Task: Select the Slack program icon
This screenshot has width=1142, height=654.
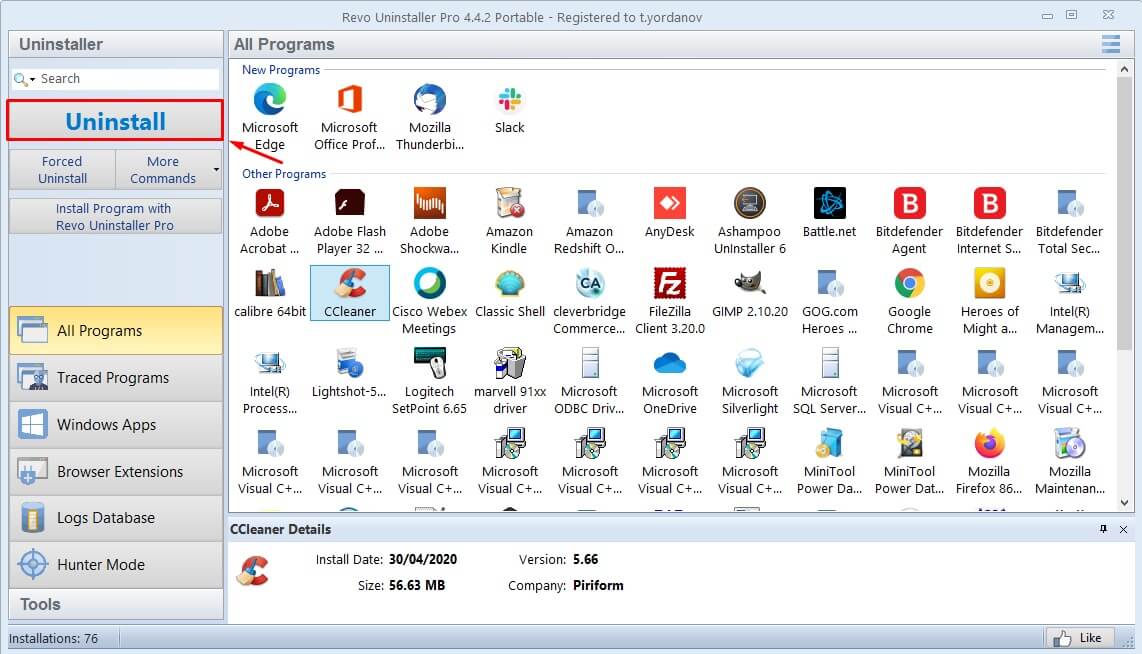Action: click(x=510, y=100)
